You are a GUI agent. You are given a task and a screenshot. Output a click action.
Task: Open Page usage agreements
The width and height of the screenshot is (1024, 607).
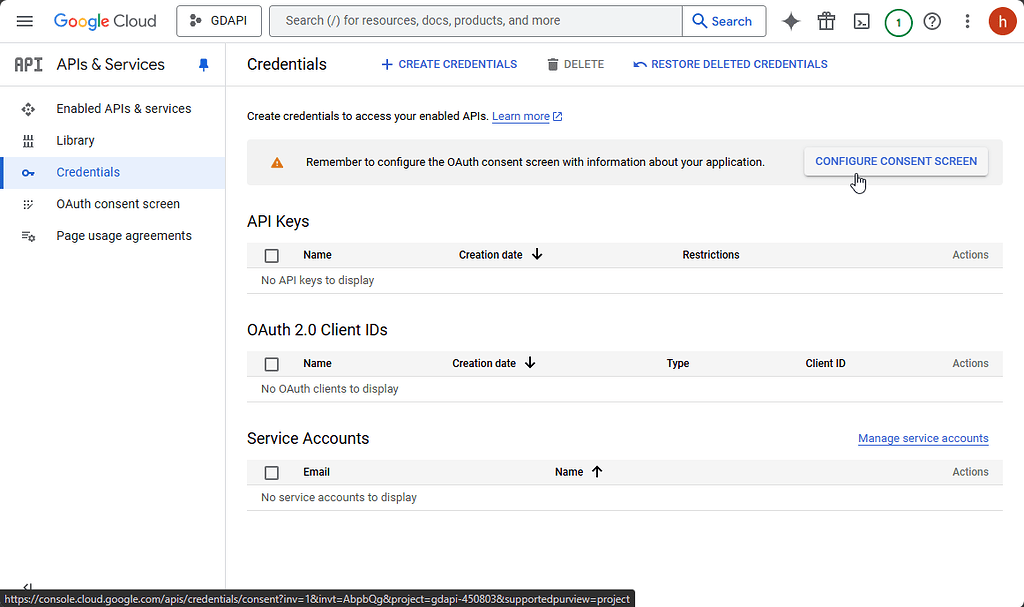113,236
